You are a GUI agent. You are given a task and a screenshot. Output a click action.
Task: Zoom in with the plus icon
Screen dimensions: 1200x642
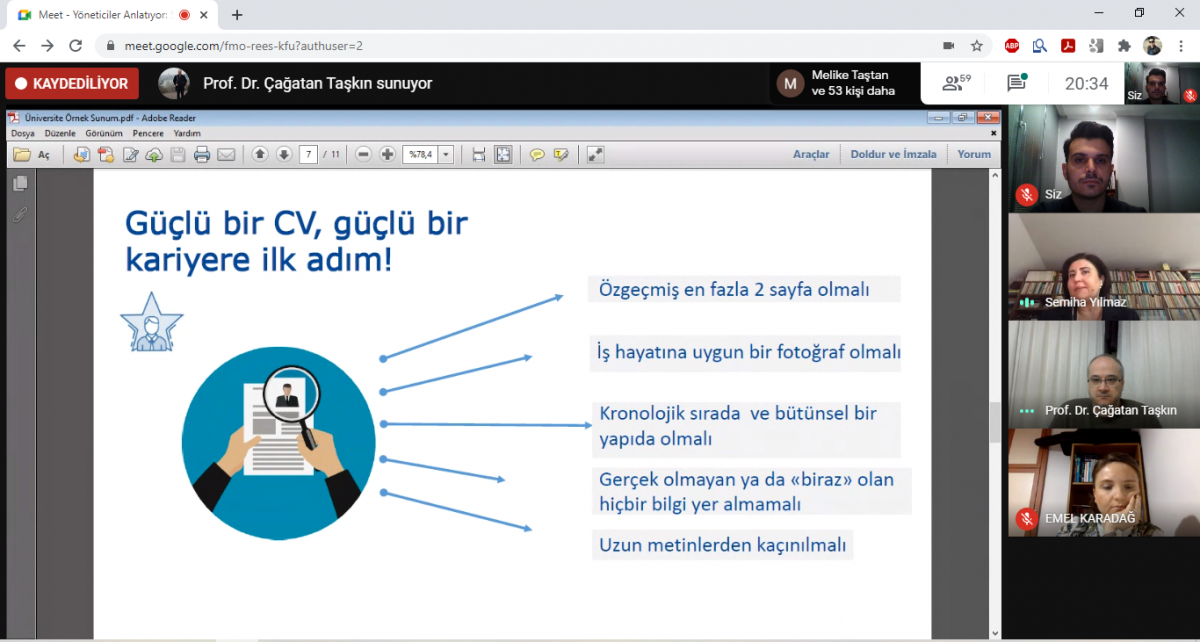pos(387,154)
